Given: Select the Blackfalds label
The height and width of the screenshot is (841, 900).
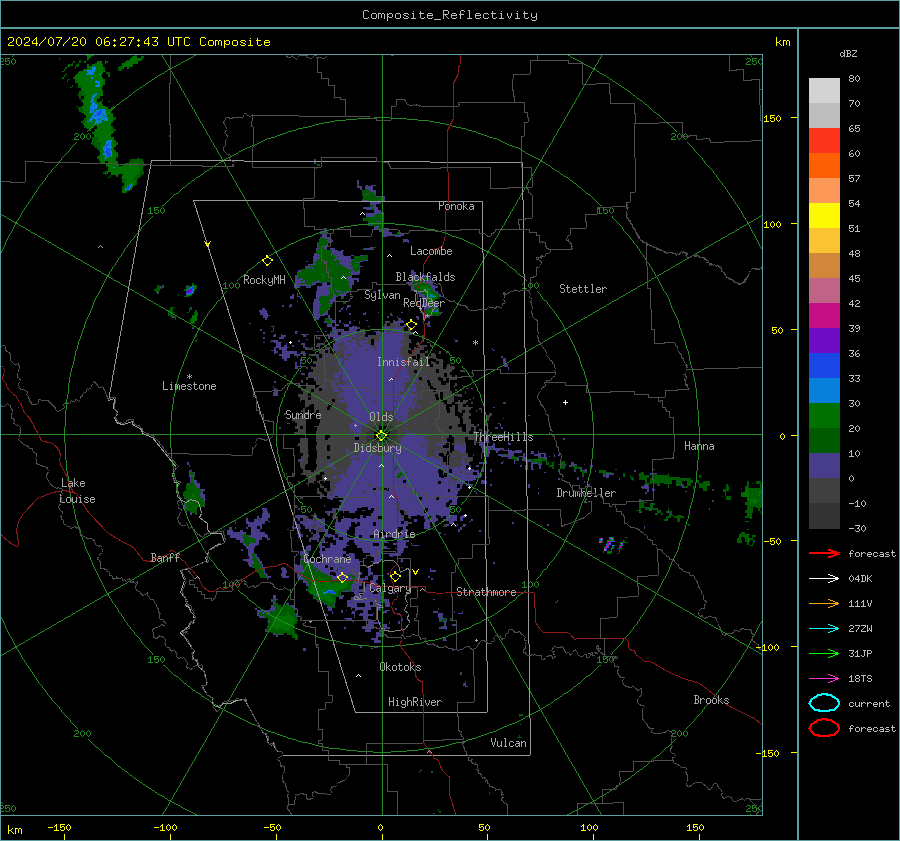Looking at the screenshot, I should click(x=425, y=277).
